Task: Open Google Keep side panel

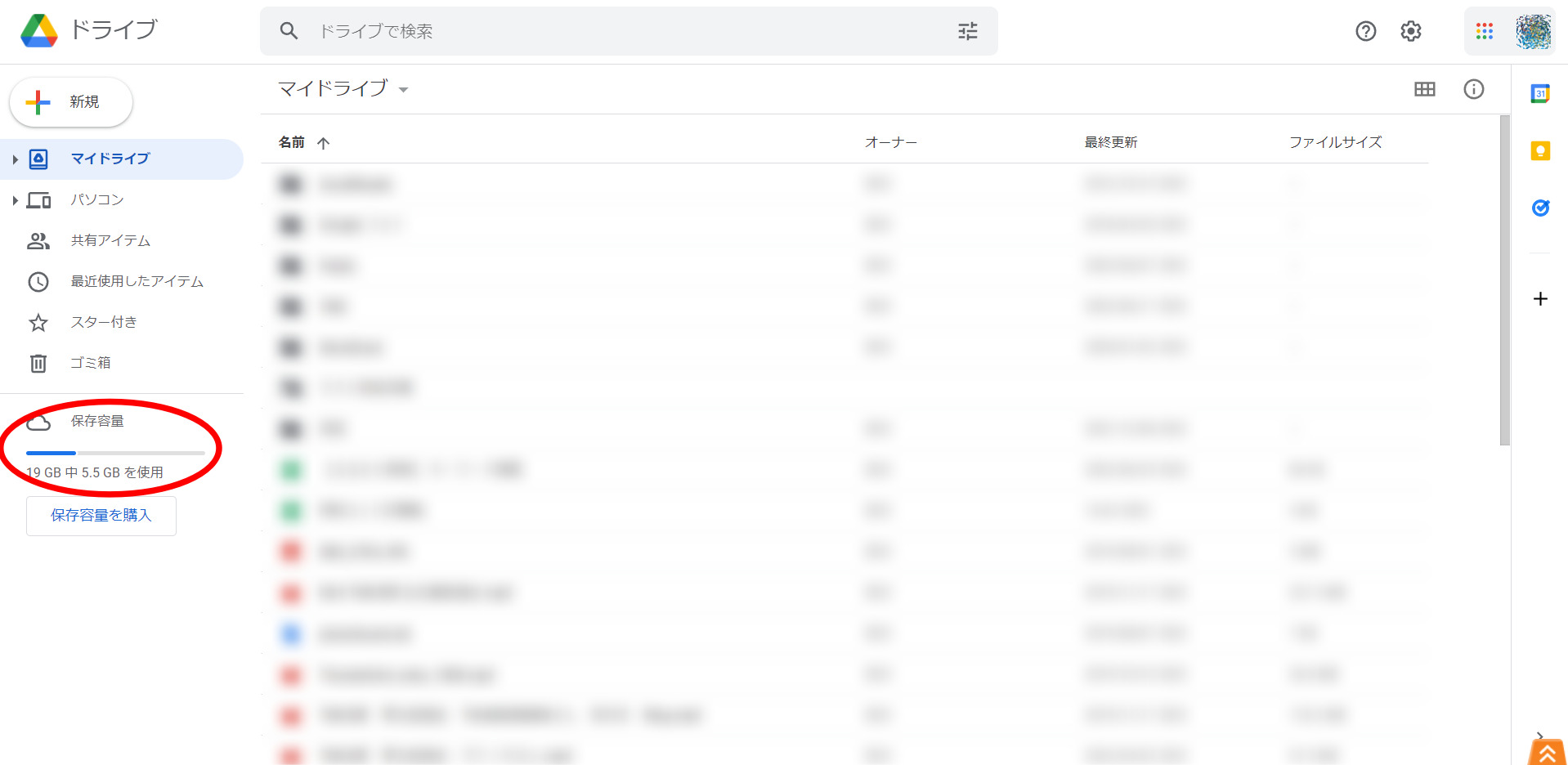Action: [1540, 151]
